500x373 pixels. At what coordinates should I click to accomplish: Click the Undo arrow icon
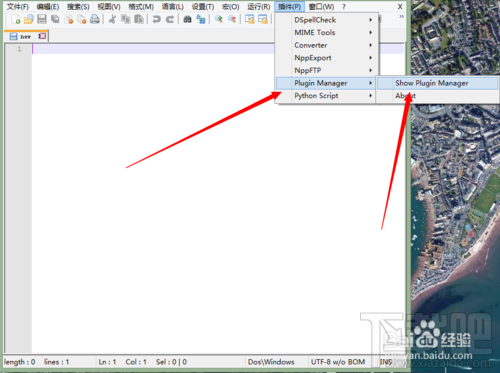pos(156,19)
